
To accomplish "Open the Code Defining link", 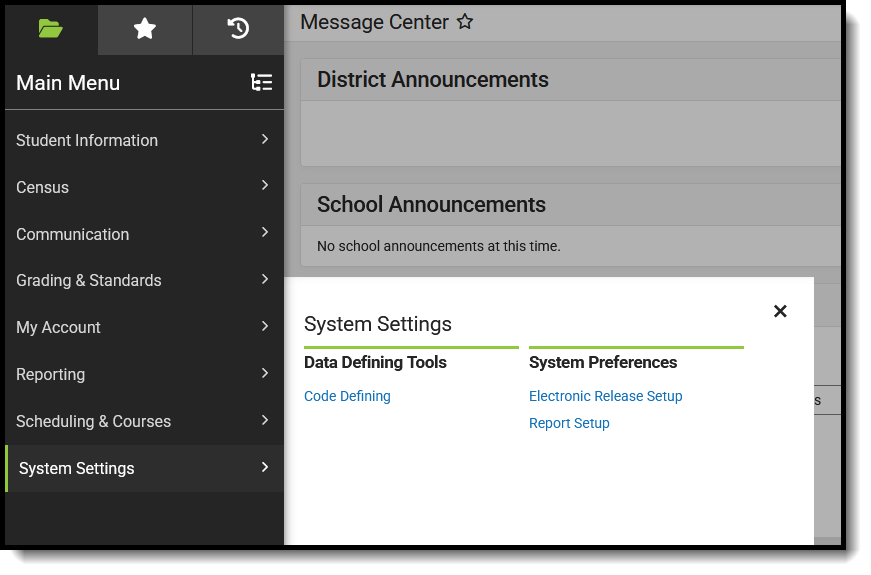I will [x=347, y=396].
